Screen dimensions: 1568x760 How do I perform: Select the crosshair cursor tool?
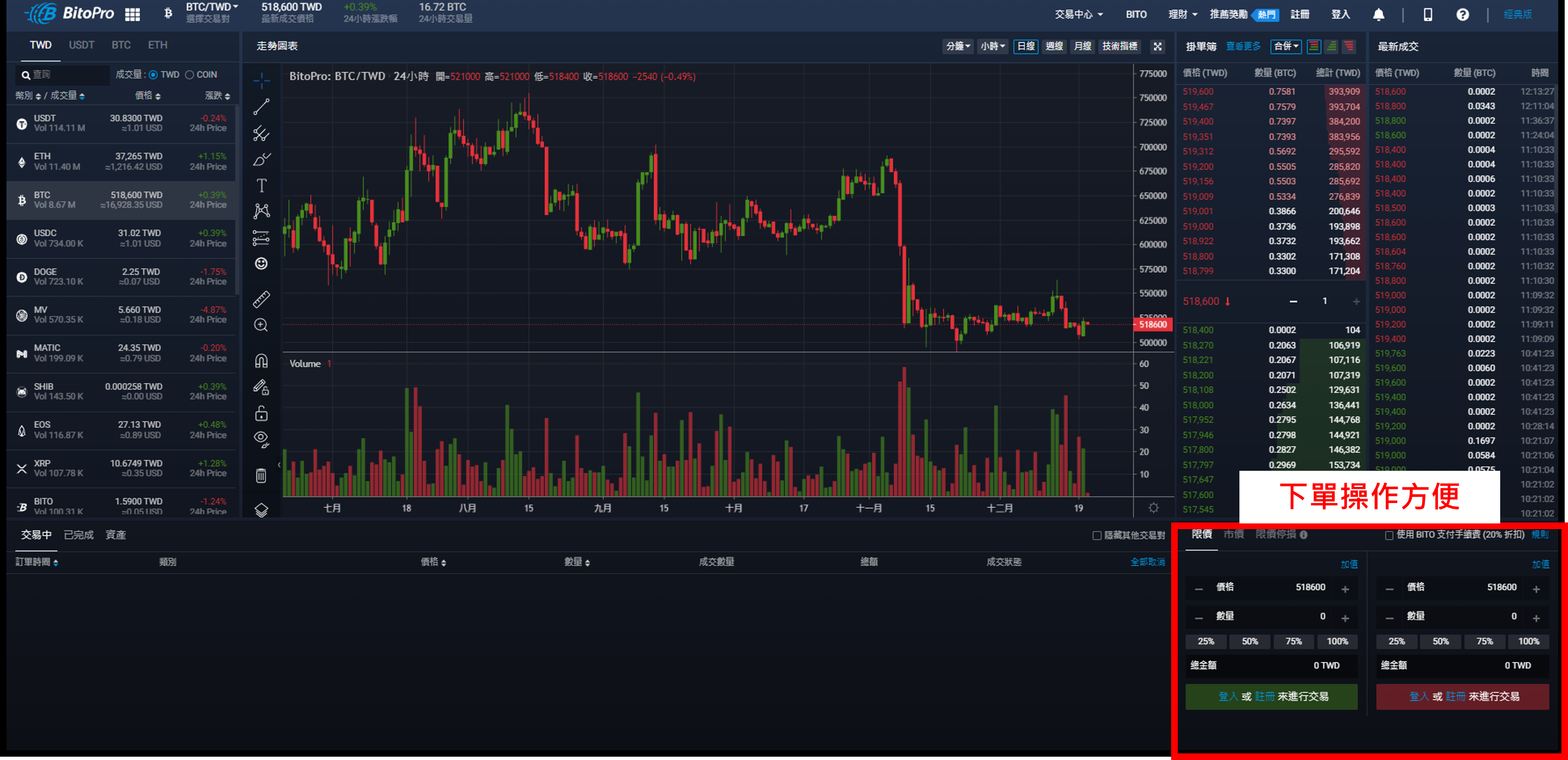click(x=262, y=80)
